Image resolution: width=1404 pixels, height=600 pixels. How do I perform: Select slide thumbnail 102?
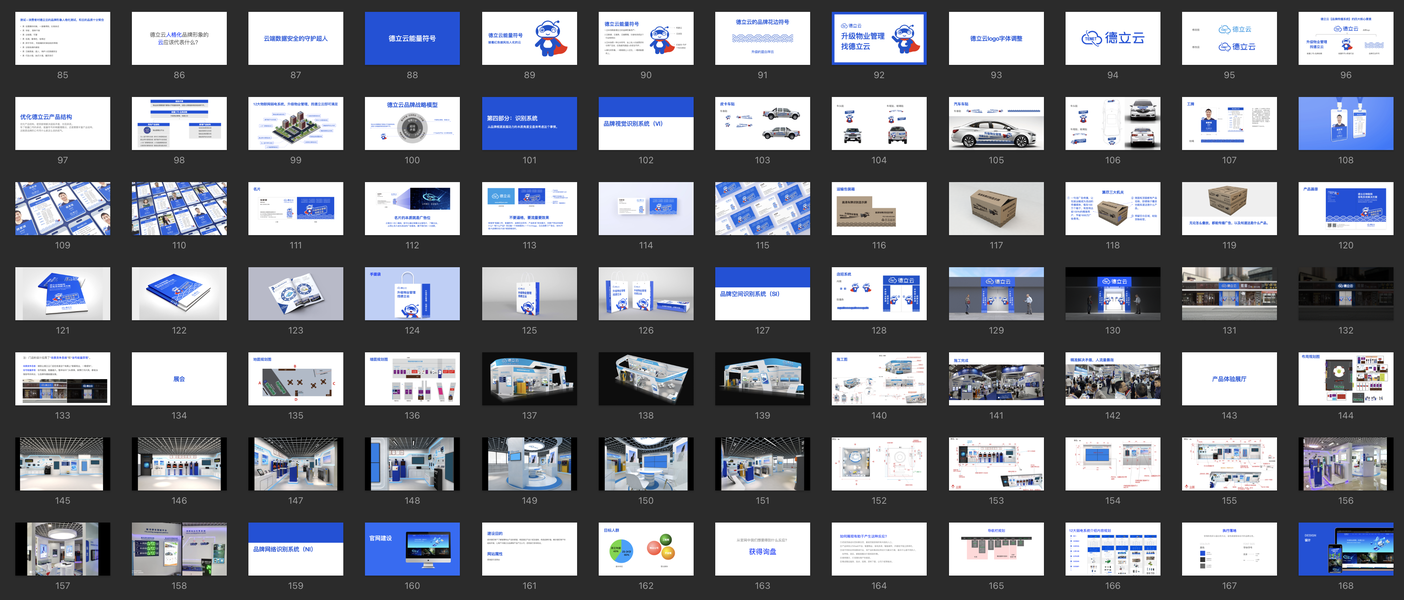646,124
